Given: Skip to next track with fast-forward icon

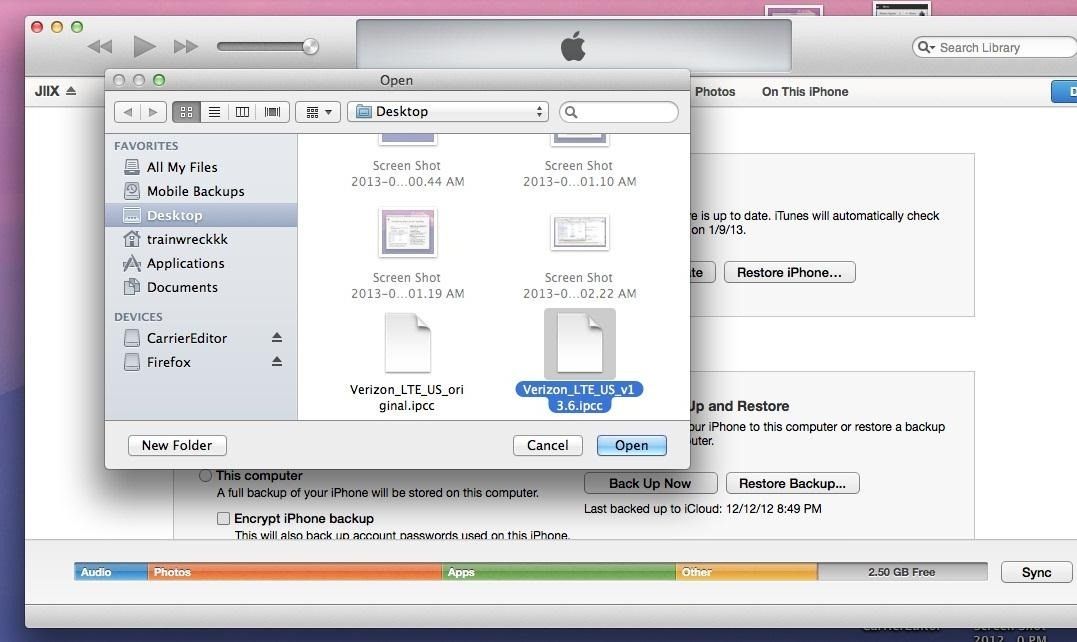Looking at the screenshot, I should click(186, 46).
